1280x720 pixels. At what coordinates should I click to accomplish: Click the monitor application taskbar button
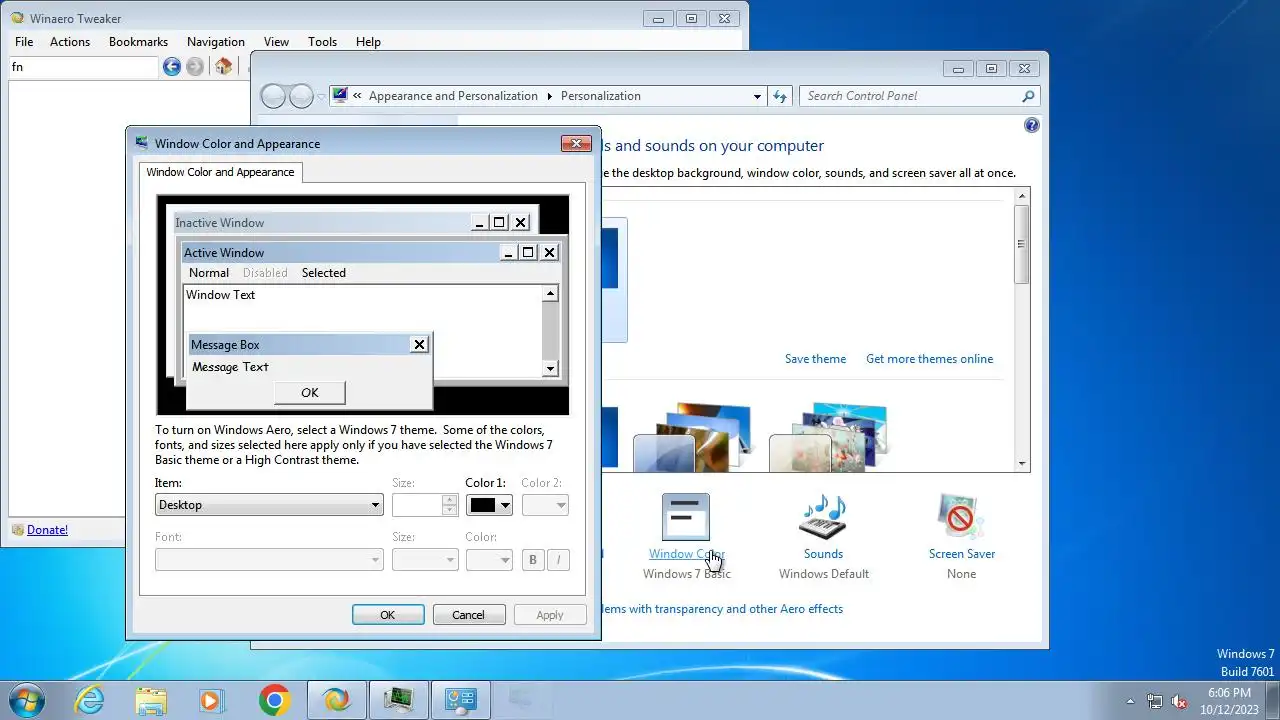(x=398, y=700)
